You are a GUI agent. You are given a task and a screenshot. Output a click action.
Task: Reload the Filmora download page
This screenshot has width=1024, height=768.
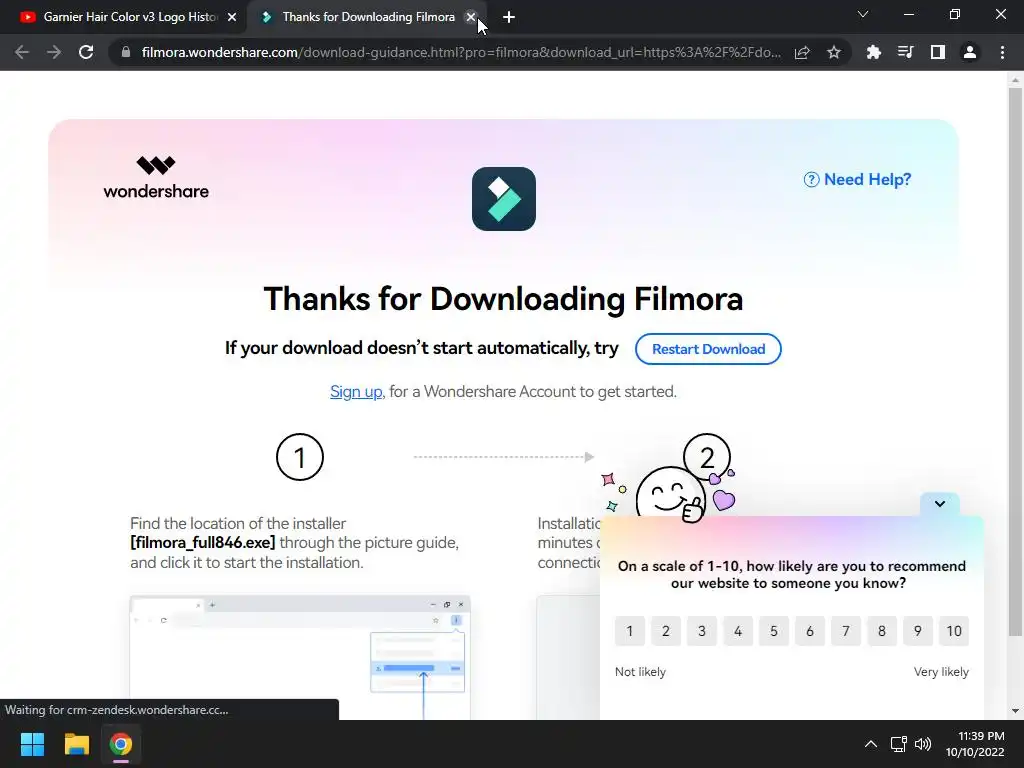click(x=86, y=52)
